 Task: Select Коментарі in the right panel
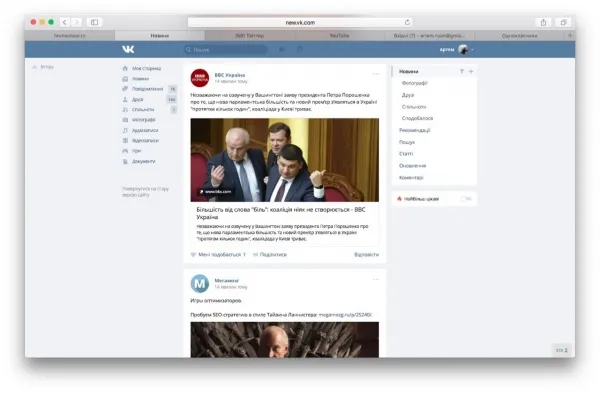point(411,178)
